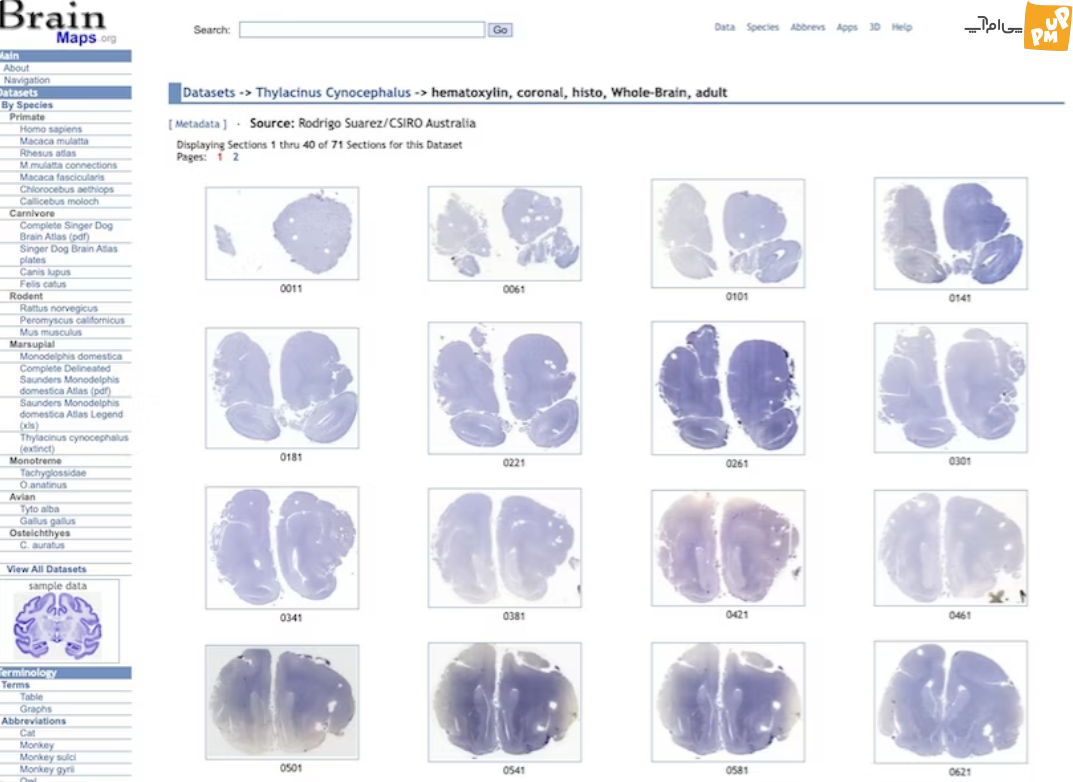Viewport: 1073px width, 782px height.
Task: View brain section thumbnail 0141
Action: tap(950, 234)
